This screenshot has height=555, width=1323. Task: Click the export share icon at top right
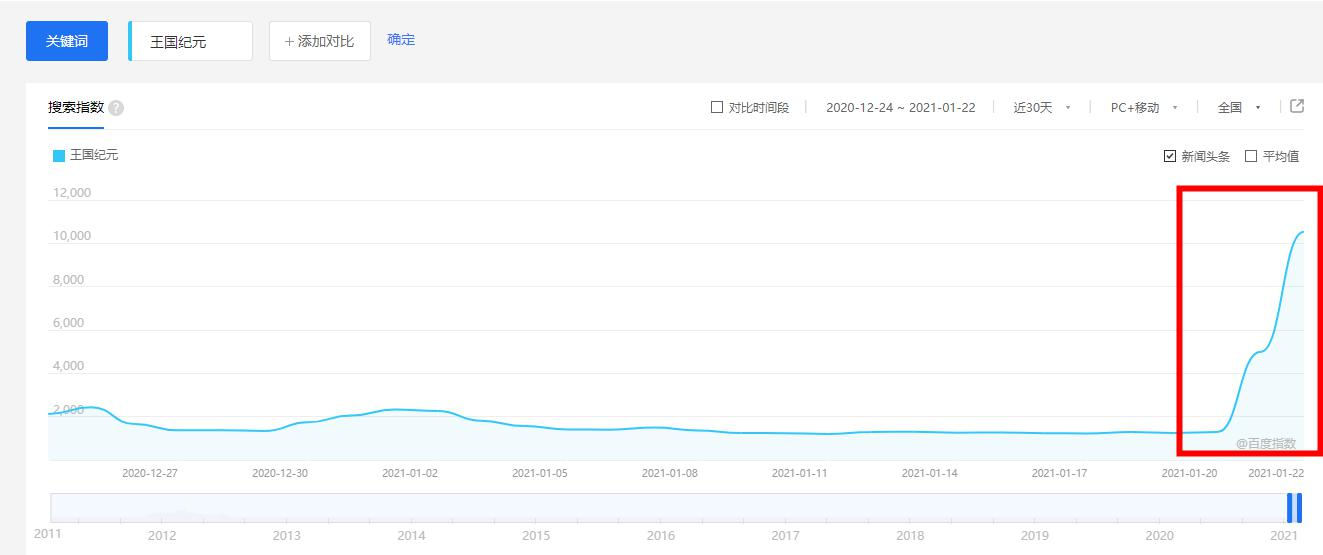tap(1297, 106)
